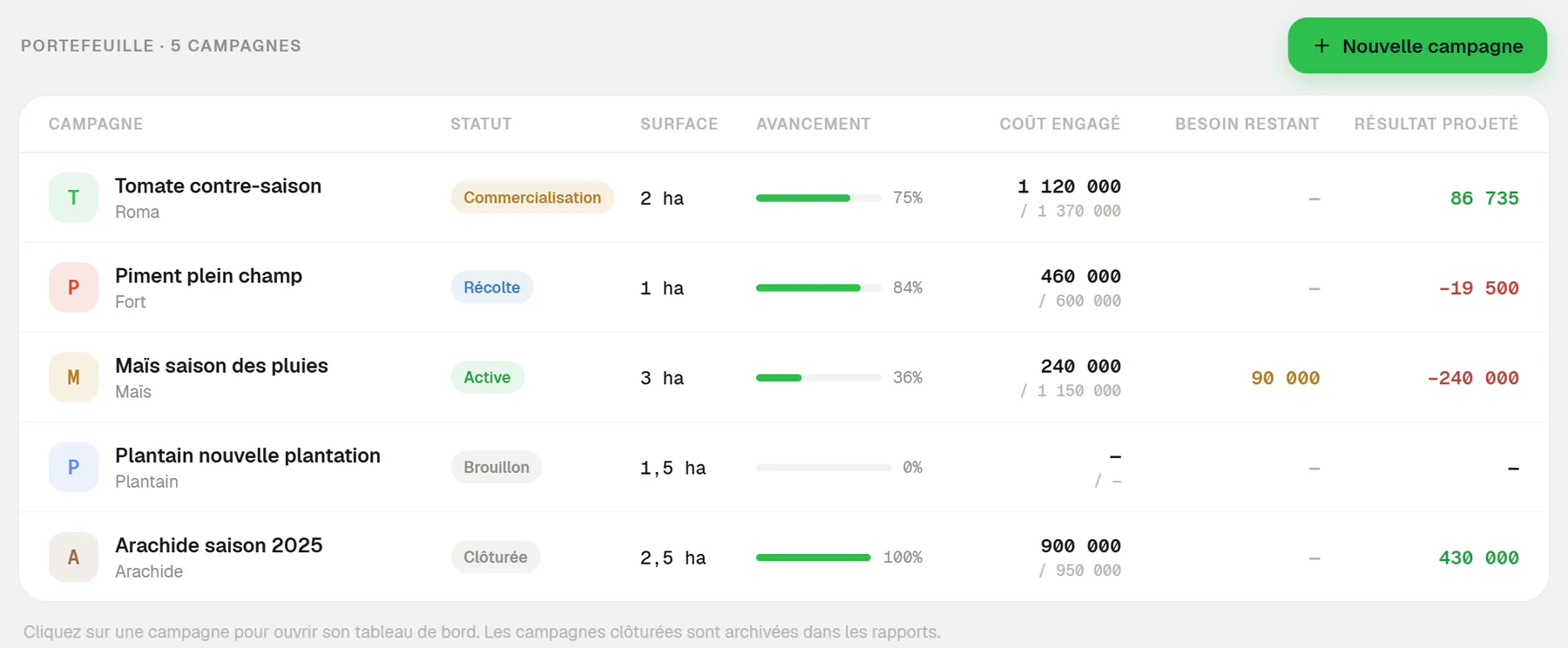The height and width of the screenshot is (648, 1568).
Task: Create a new campaign with Nouvelle campagne button
Action: (x=1417, y=45)
